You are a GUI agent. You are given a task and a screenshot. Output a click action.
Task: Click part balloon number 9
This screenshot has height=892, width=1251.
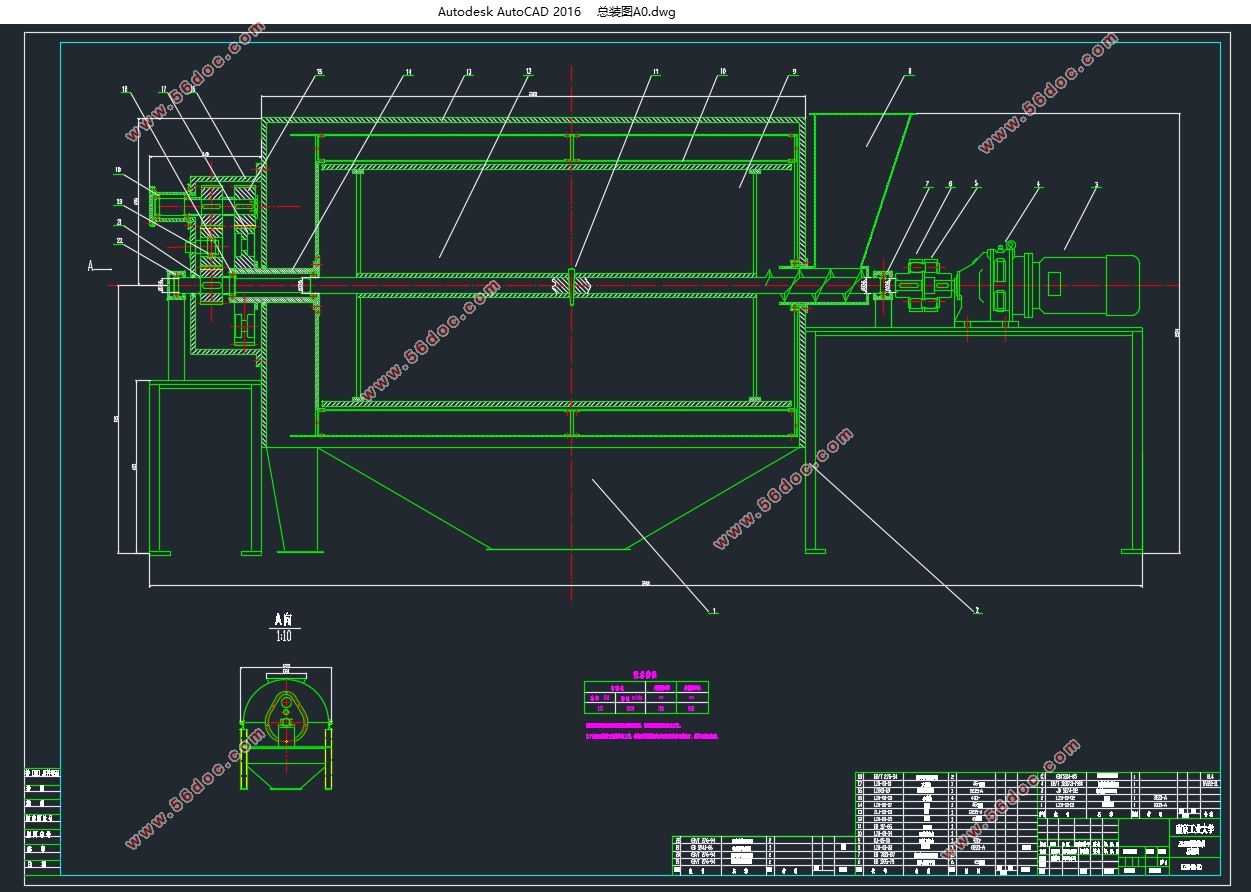[794, 72]
